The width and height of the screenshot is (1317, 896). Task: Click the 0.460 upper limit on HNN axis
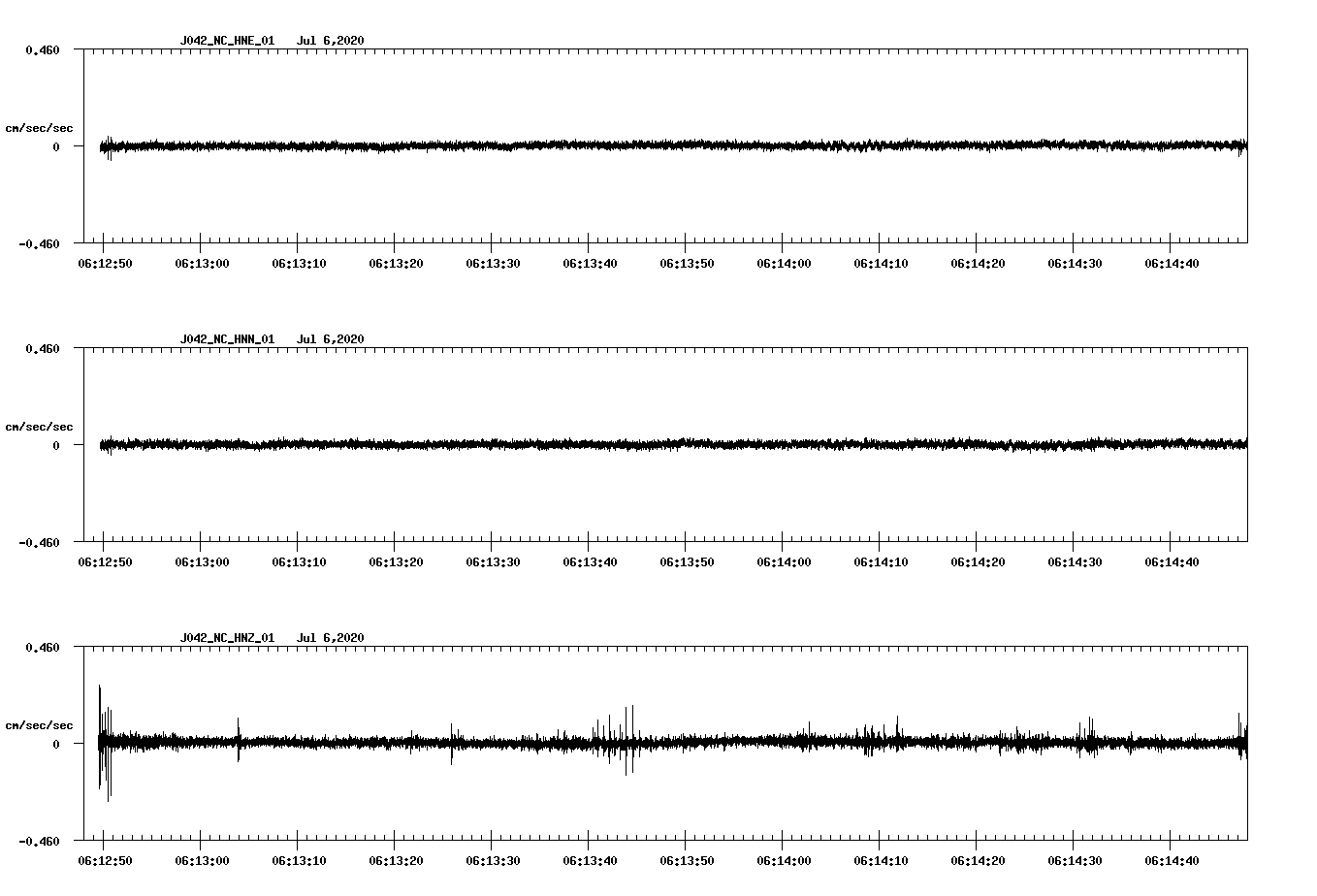tap(43, 348)
